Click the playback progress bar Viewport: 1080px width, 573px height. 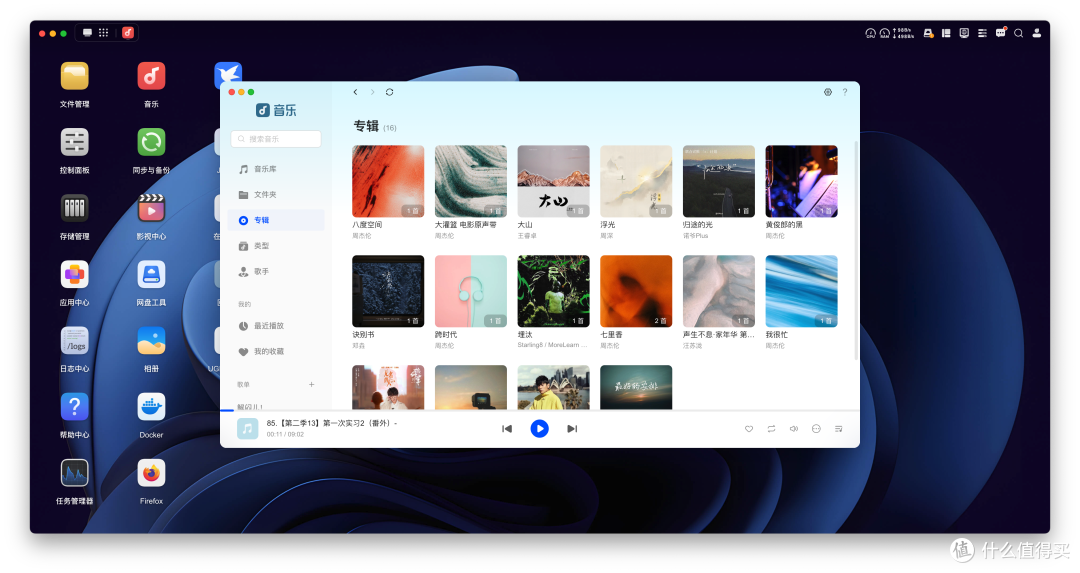click(539, 410)
